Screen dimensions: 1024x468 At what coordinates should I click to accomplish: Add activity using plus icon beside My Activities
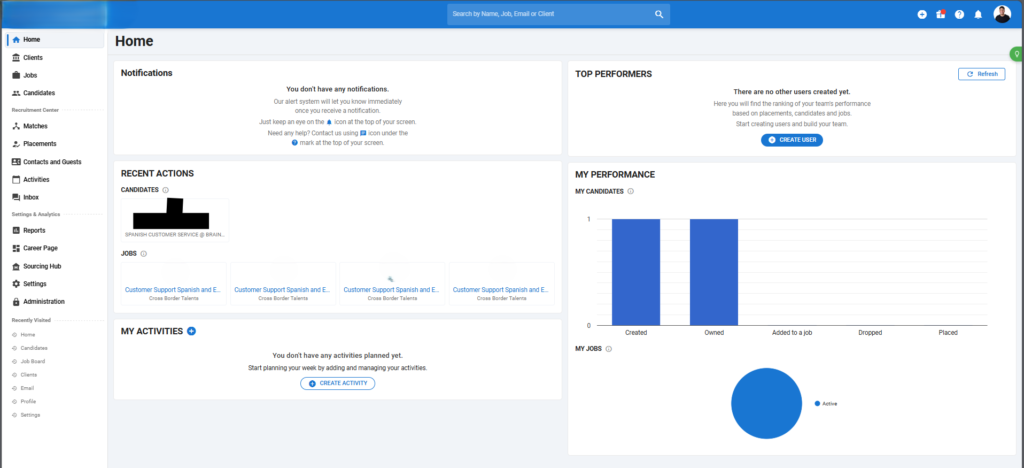coord(191,331)
